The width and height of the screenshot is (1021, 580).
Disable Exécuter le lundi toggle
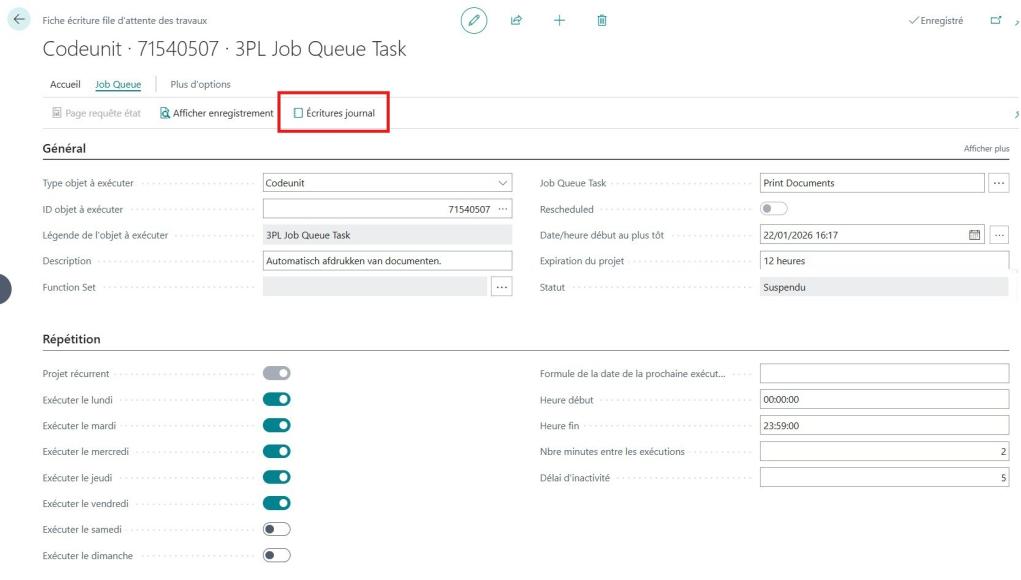pyautogui.click(x=276, y=399)
